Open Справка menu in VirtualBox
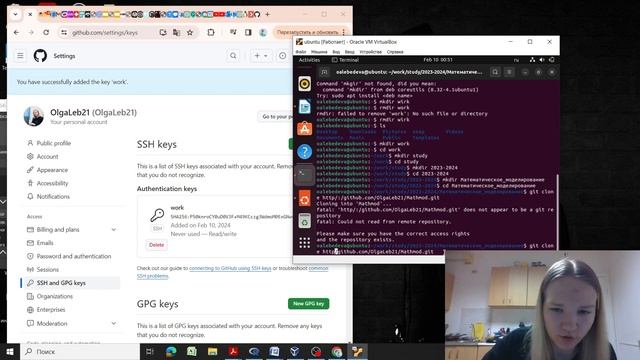 tap(395, 52)
